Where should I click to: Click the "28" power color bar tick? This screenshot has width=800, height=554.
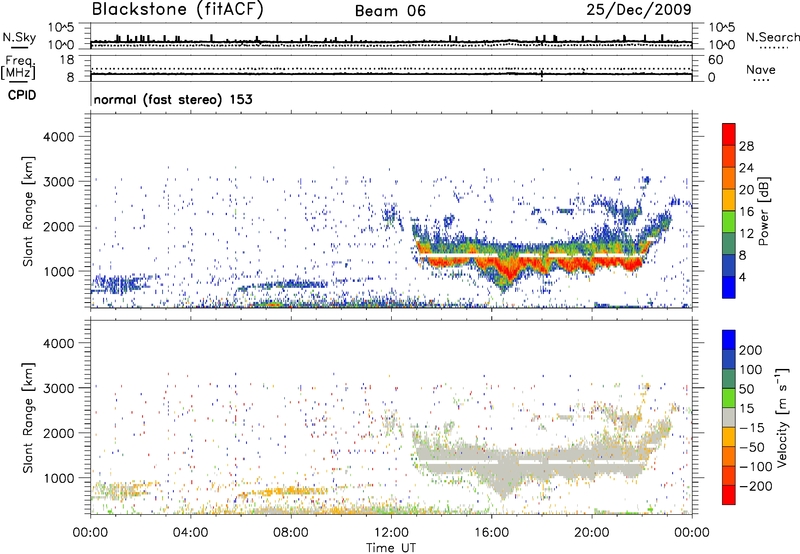pyautogui.click(x=746, y=146)
